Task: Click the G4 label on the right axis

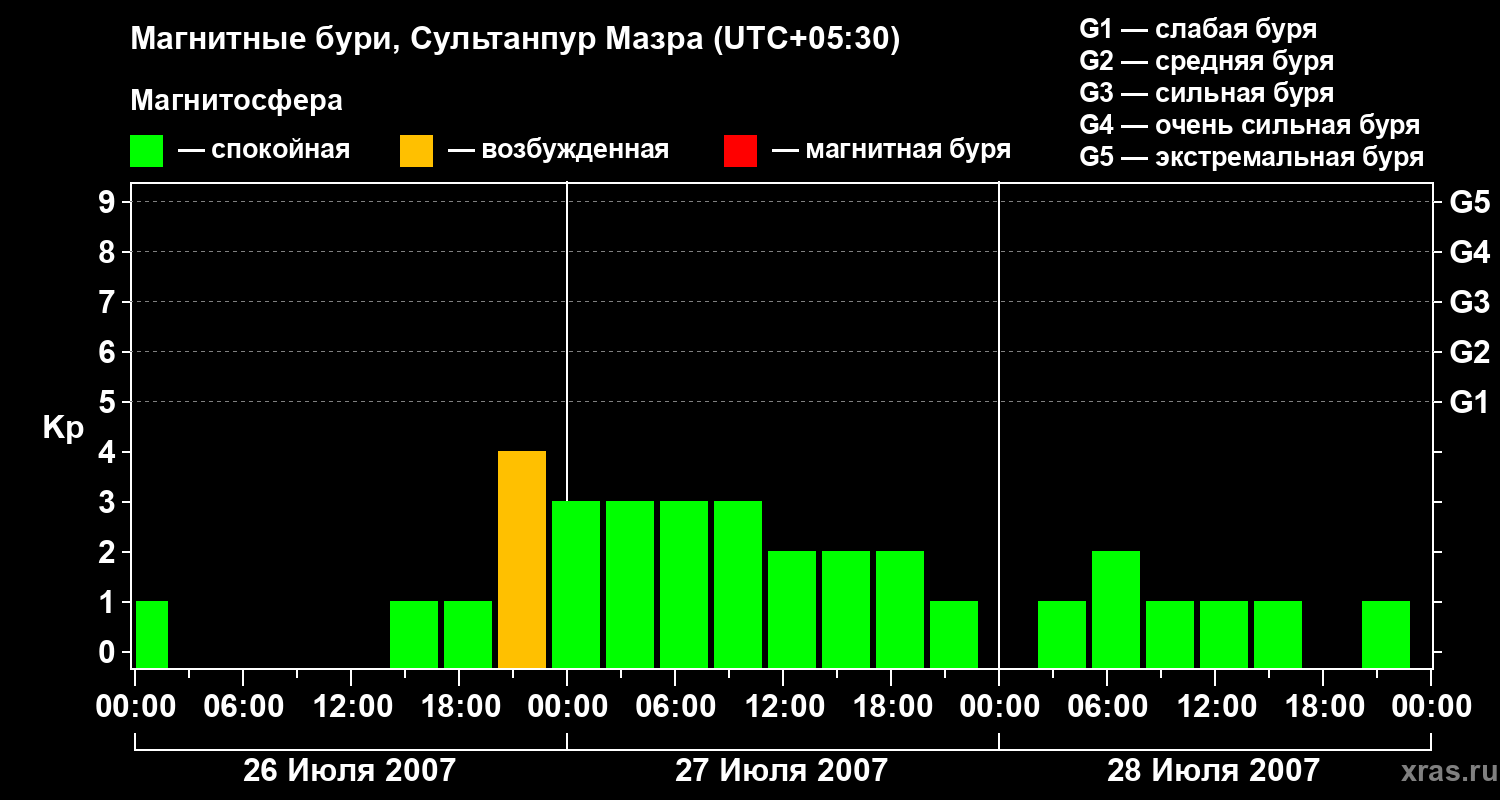Action: (x=1470, y=253)
